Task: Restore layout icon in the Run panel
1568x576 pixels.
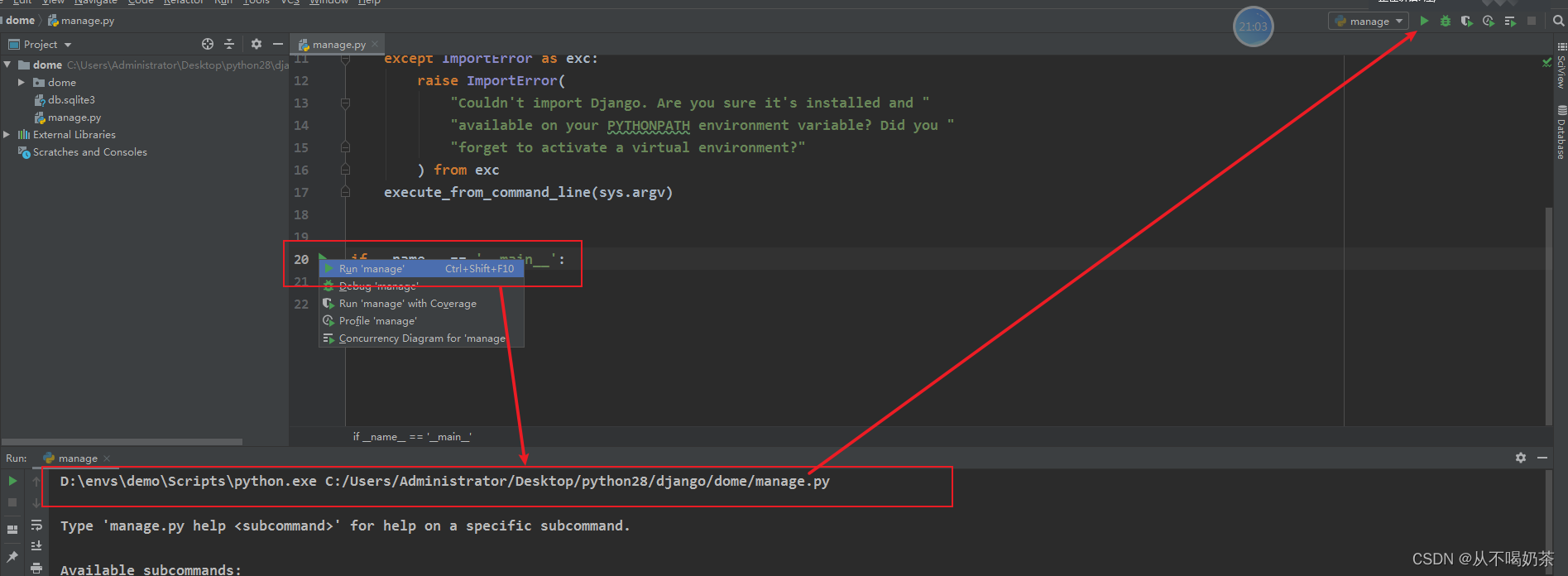Action: pos(12,529)
